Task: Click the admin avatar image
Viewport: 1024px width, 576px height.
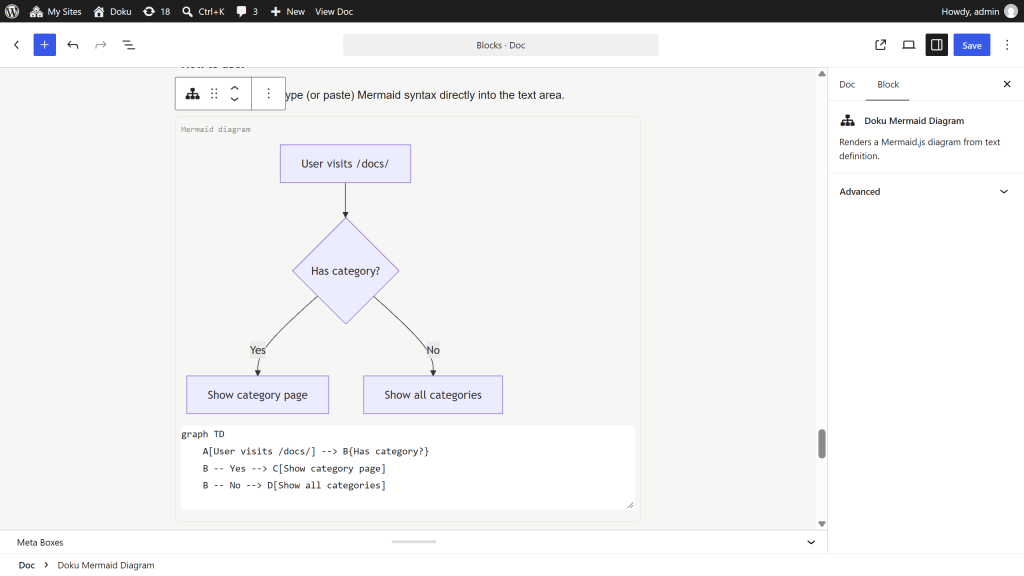Action: [1010, 11]
